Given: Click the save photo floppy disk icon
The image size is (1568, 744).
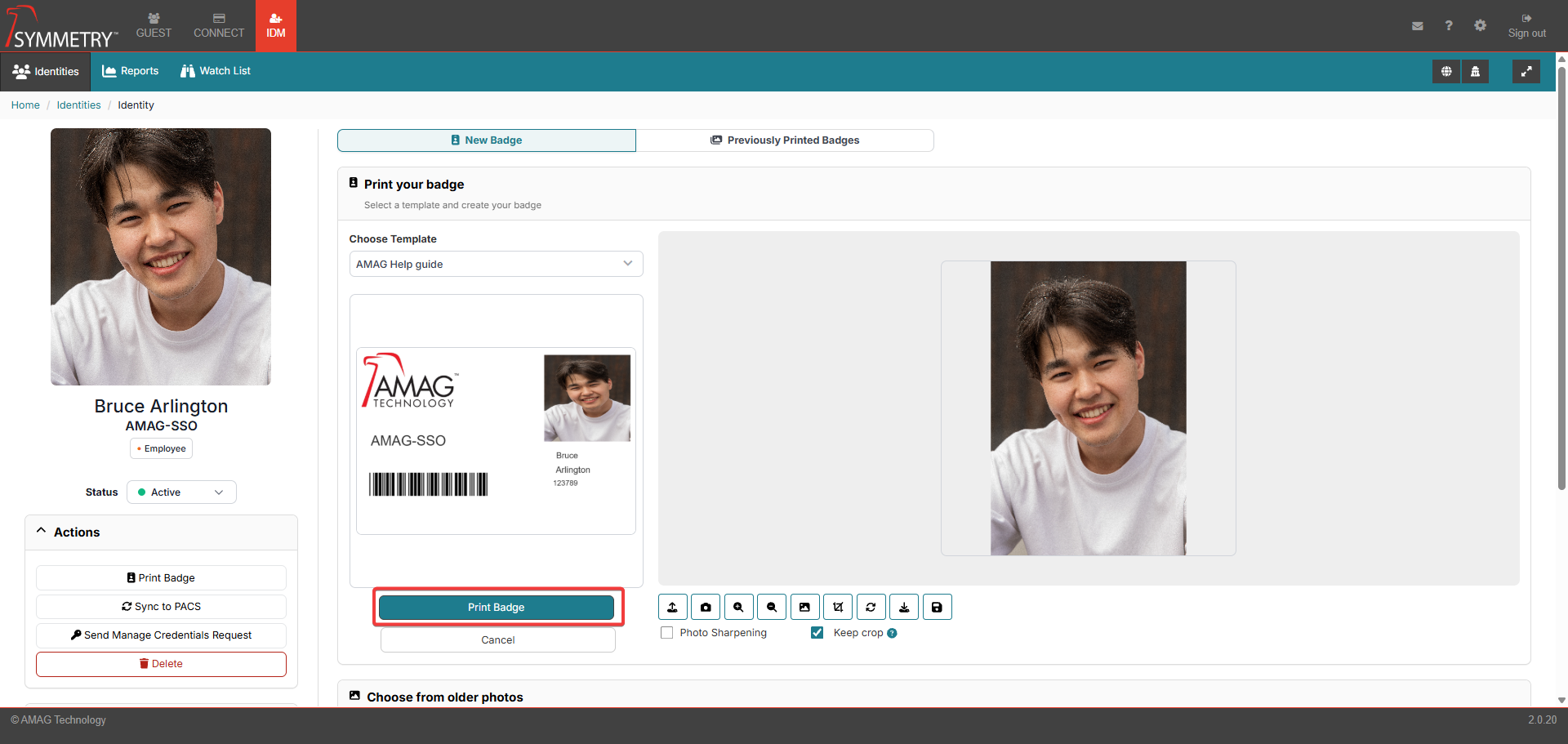Looking at the screenshot, I should [x=937, y=607].
